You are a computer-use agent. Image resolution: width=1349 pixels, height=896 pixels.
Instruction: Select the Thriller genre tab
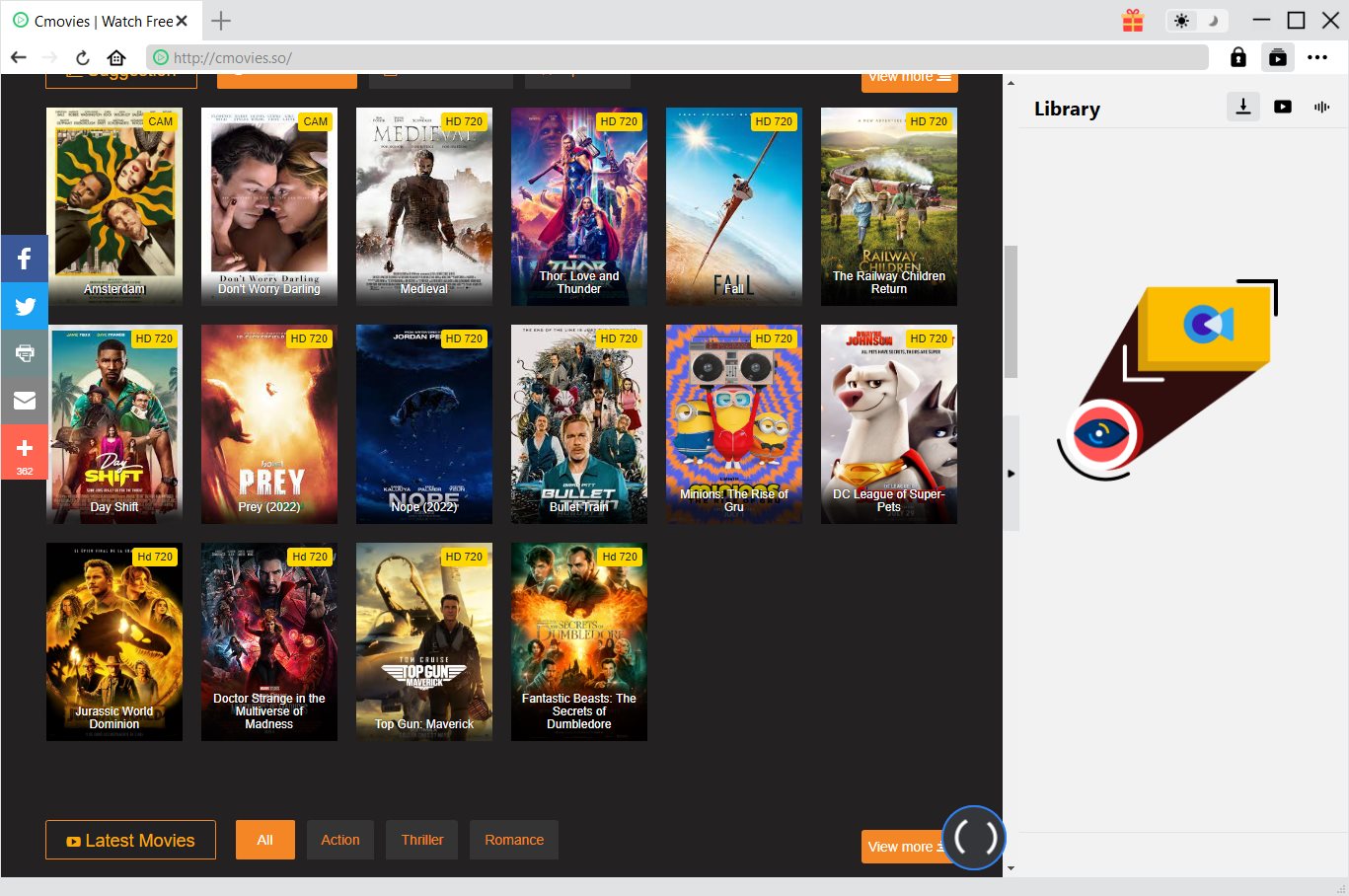[421, 840]
